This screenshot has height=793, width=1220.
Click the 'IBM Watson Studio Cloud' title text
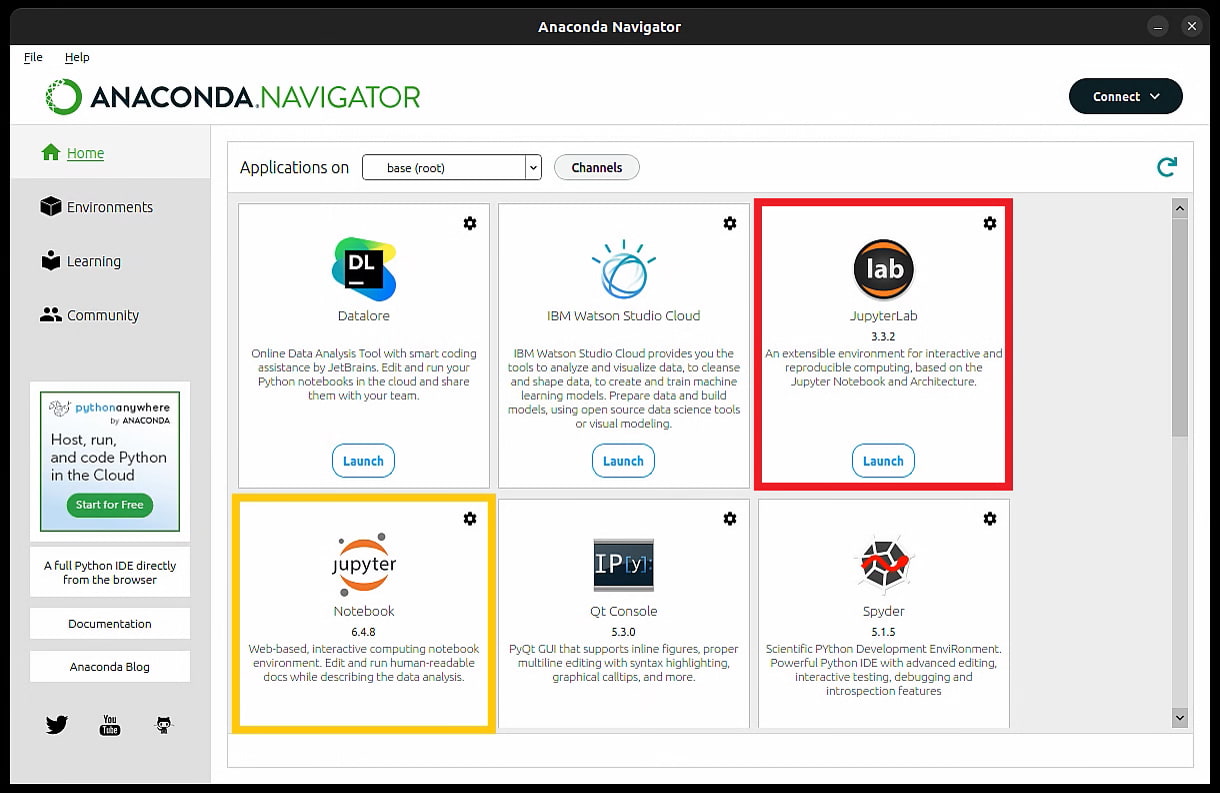(623, 316)
